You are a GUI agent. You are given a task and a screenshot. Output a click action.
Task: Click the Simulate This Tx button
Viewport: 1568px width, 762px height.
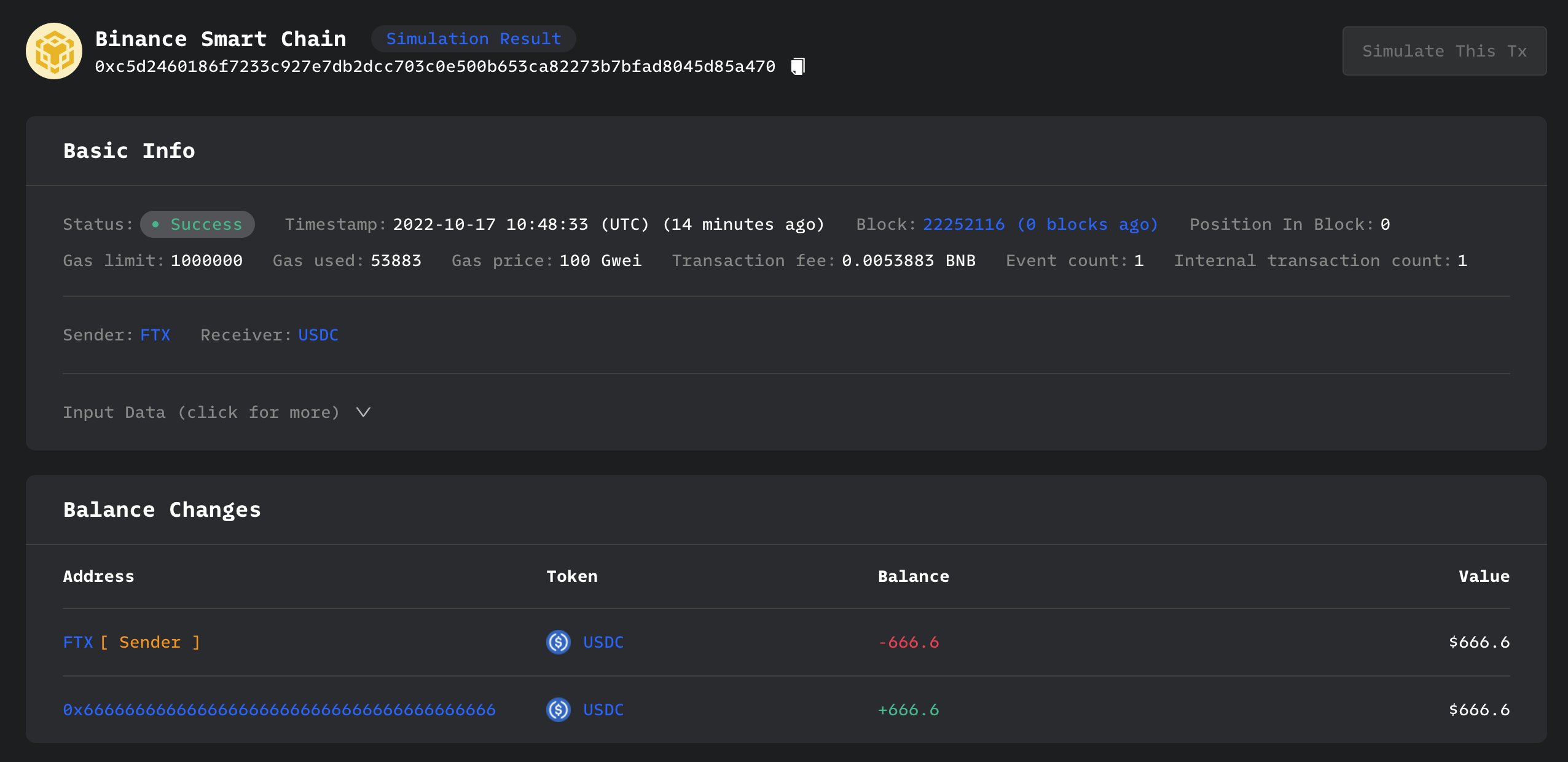[1443, 50]
